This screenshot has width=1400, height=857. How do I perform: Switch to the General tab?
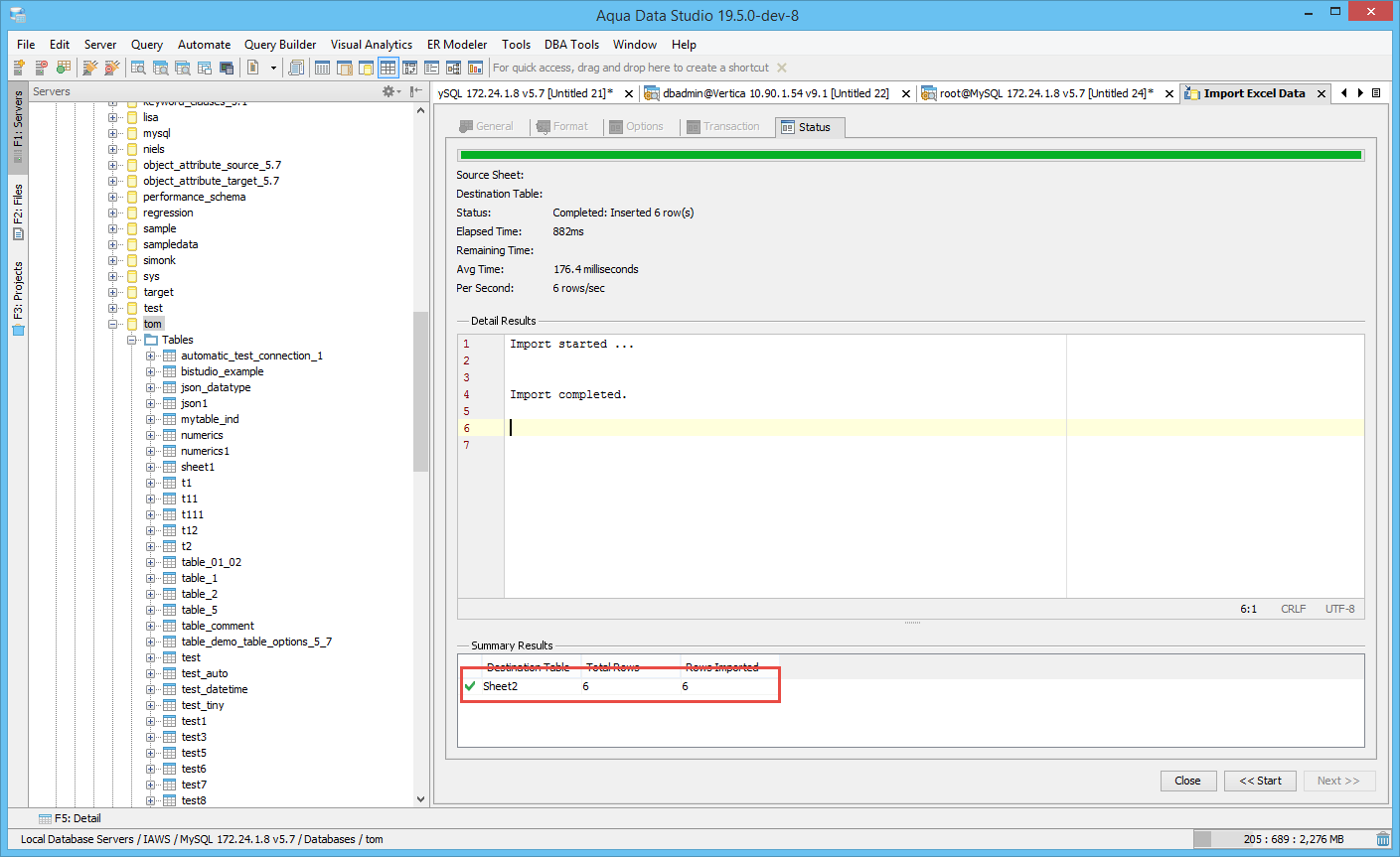pos(487,126)
